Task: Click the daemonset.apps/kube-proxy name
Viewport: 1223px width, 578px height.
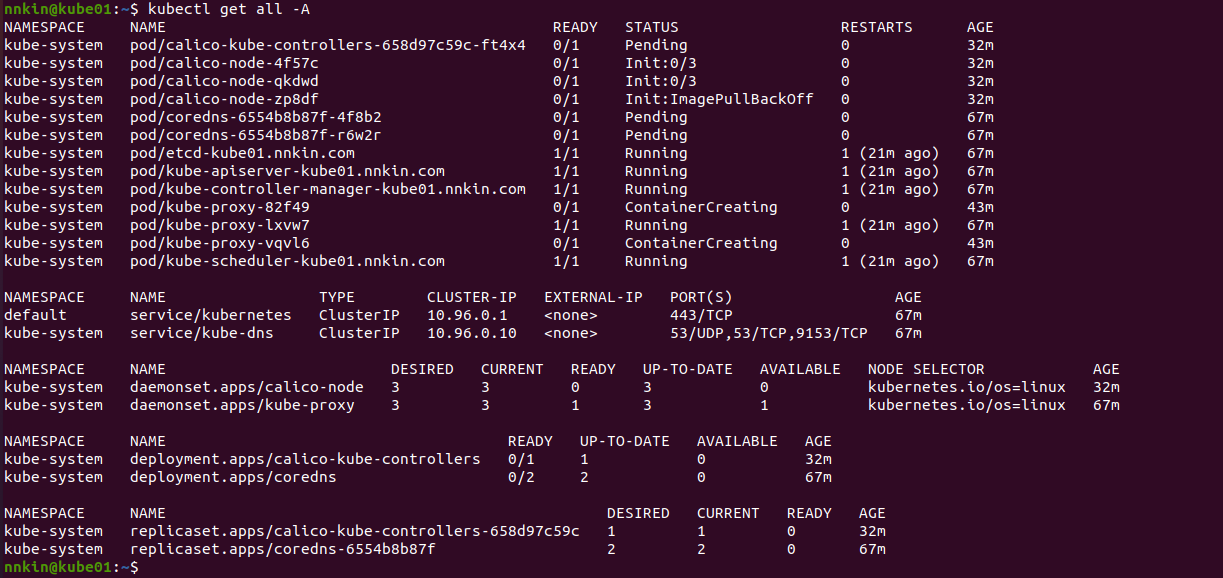Action: point(243,405)
